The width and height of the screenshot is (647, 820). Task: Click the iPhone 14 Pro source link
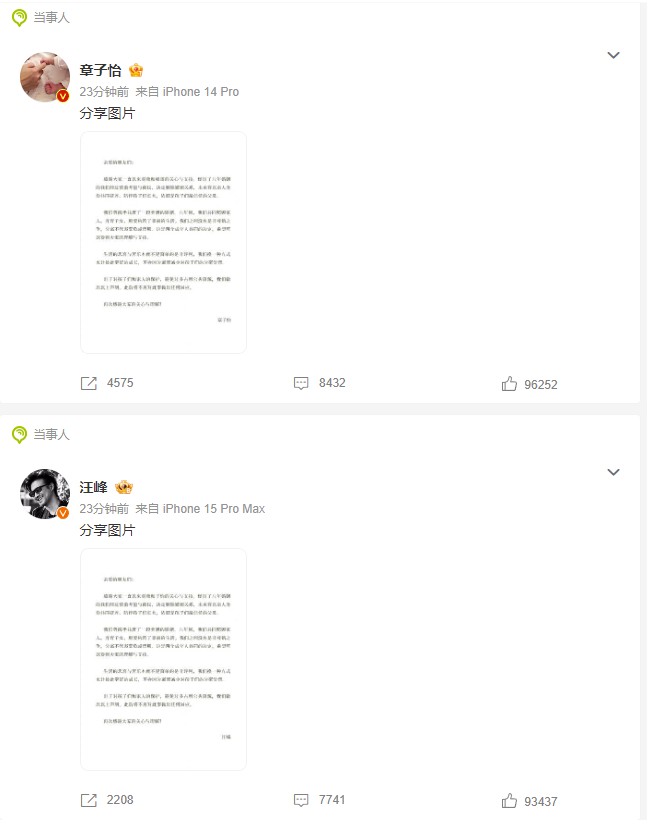(x=201, y=92)
